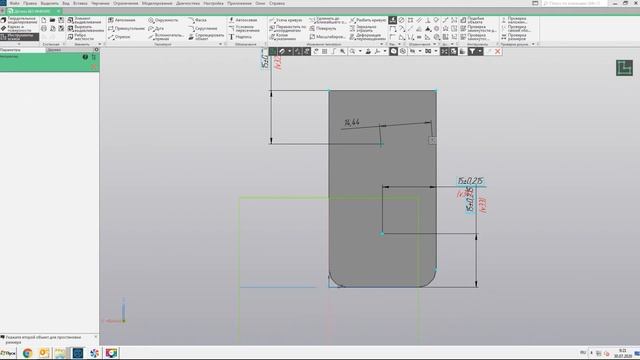Expand the Геометрия ribbon group

pyautogui.click(x=221, y=44)
